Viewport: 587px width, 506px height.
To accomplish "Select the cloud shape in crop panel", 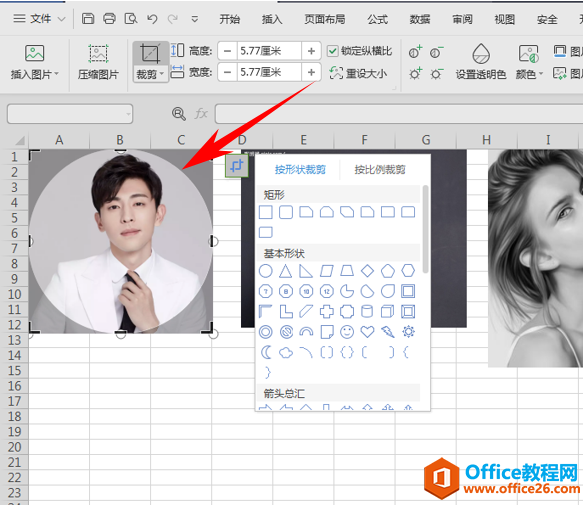I will (286, 352).
